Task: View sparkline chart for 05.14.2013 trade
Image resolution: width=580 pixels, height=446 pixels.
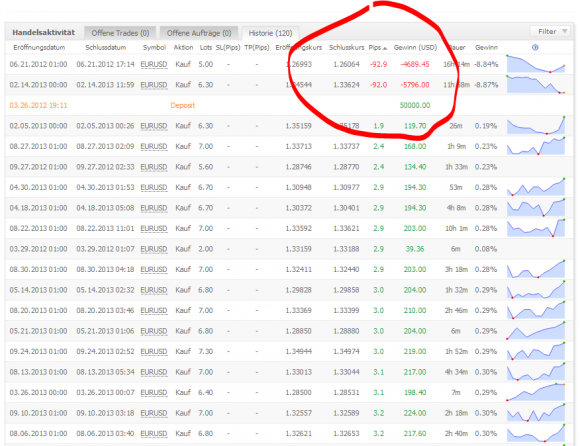Action: [536, 290]
